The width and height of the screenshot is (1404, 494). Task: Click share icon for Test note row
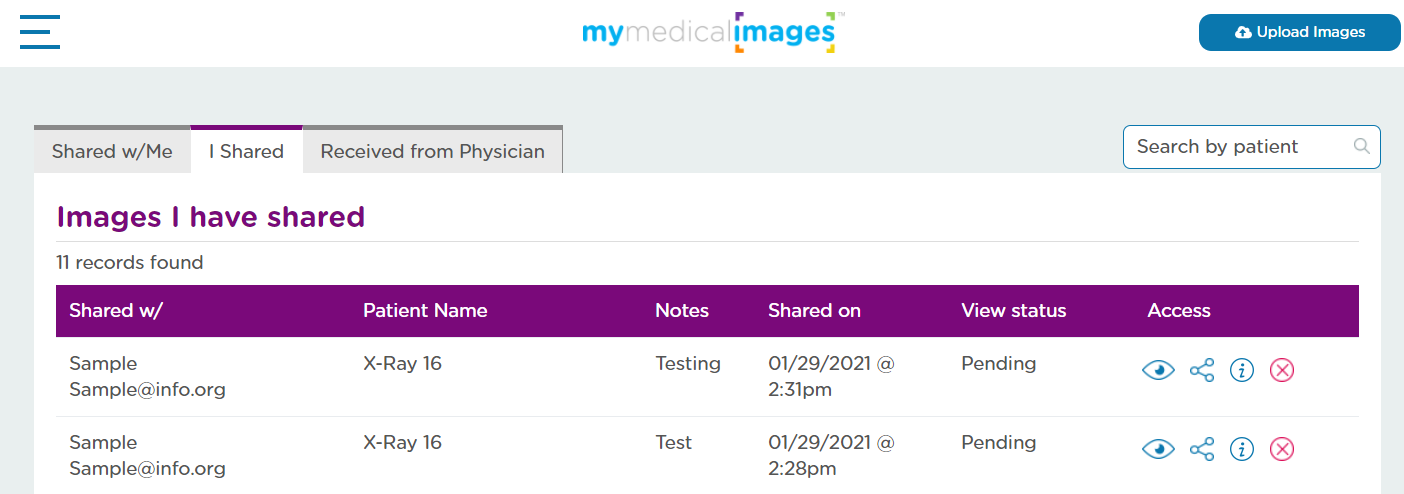[1202, 450]
